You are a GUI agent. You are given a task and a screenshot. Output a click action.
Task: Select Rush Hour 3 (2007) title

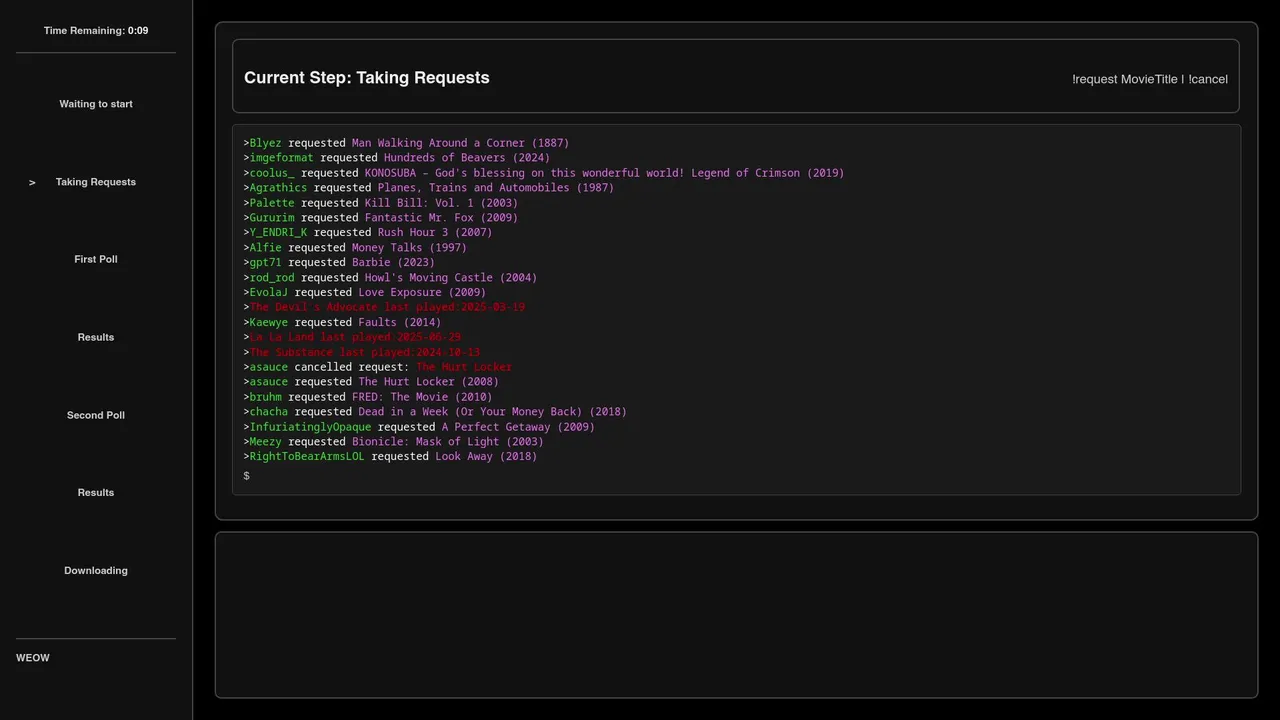[435, 233]
